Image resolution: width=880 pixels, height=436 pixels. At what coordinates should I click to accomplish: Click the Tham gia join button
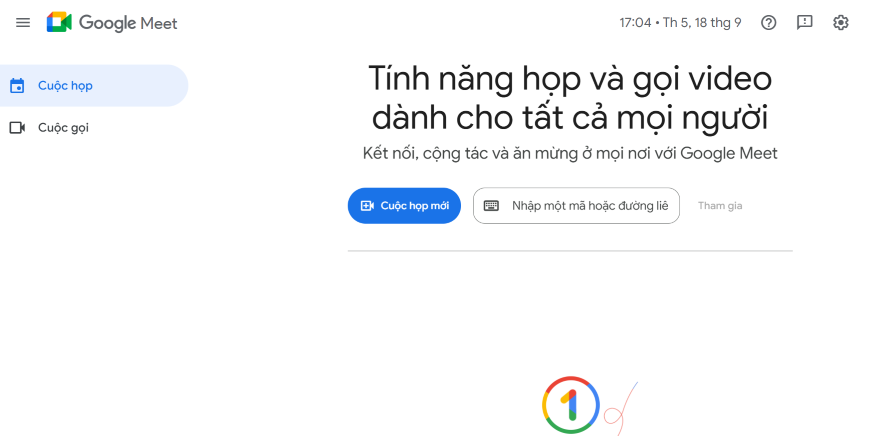(720, 205)
